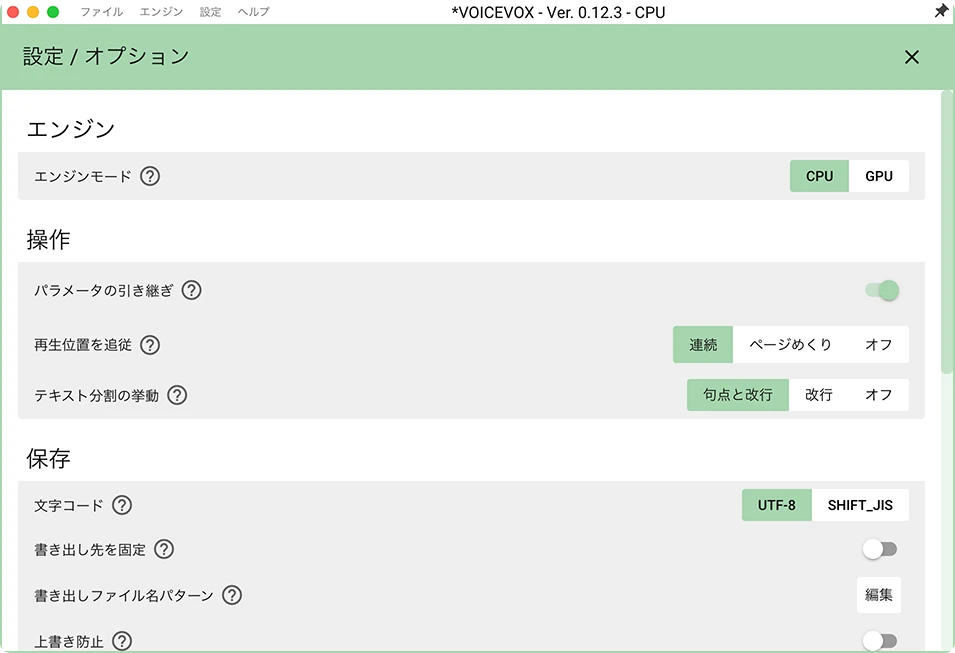Click help icon beside パラメータの引き継ぎ
This screenshot has height=653, width=955.
click(191, 291)
